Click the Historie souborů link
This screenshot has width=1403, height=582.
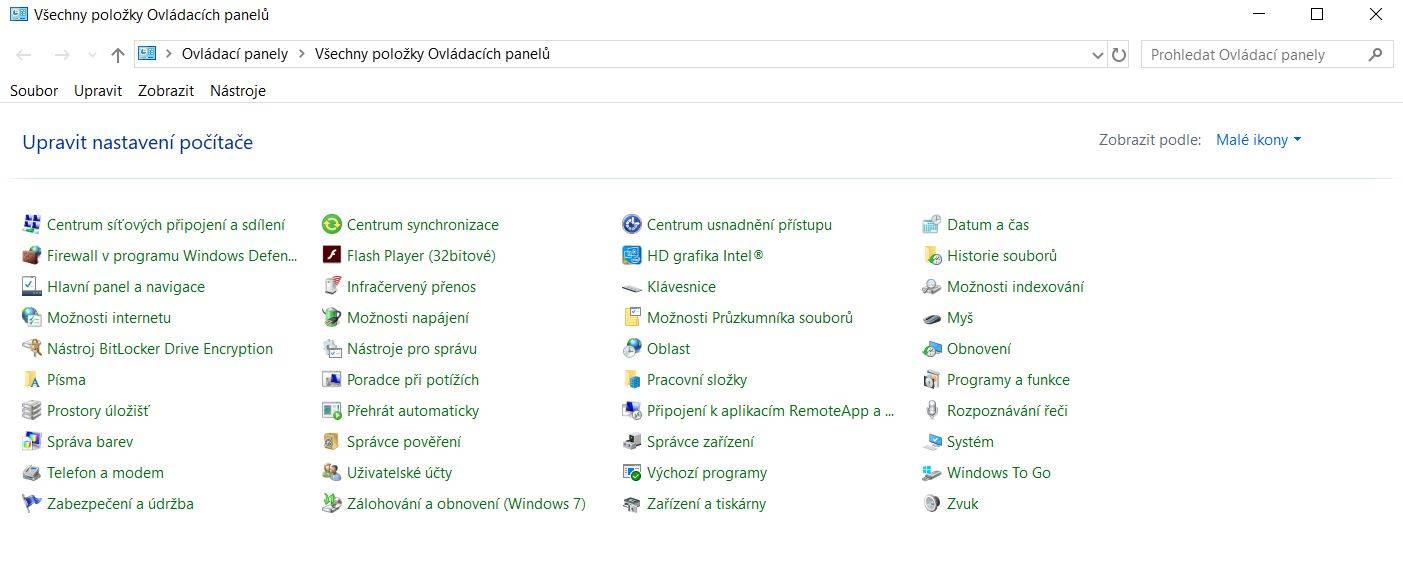tap(1002, 256)
